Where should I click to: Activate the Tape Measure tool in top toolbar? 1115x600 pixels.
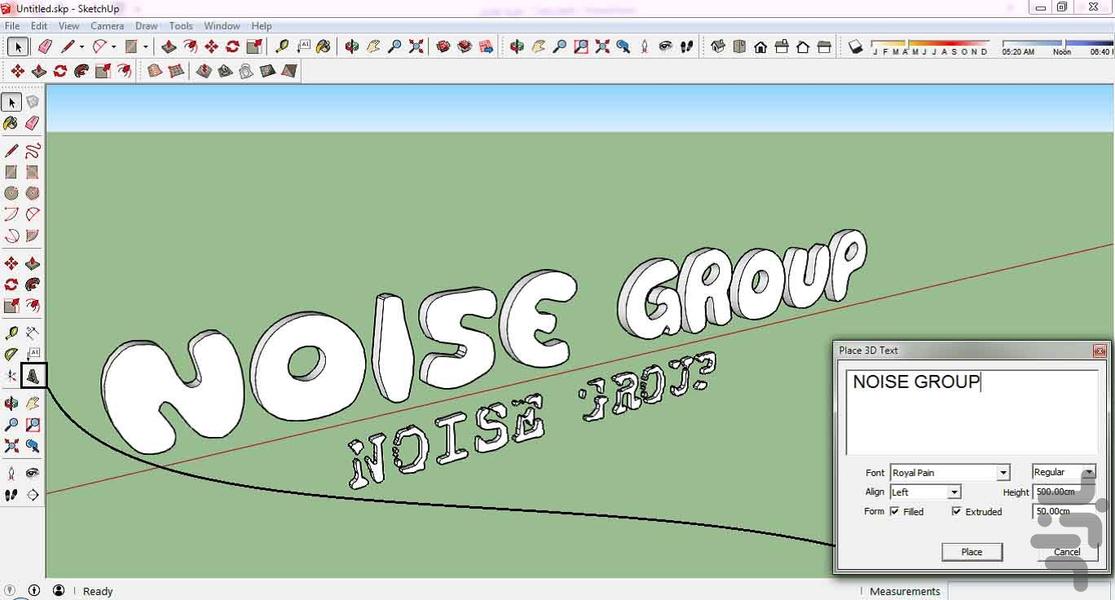coord(281,46)
